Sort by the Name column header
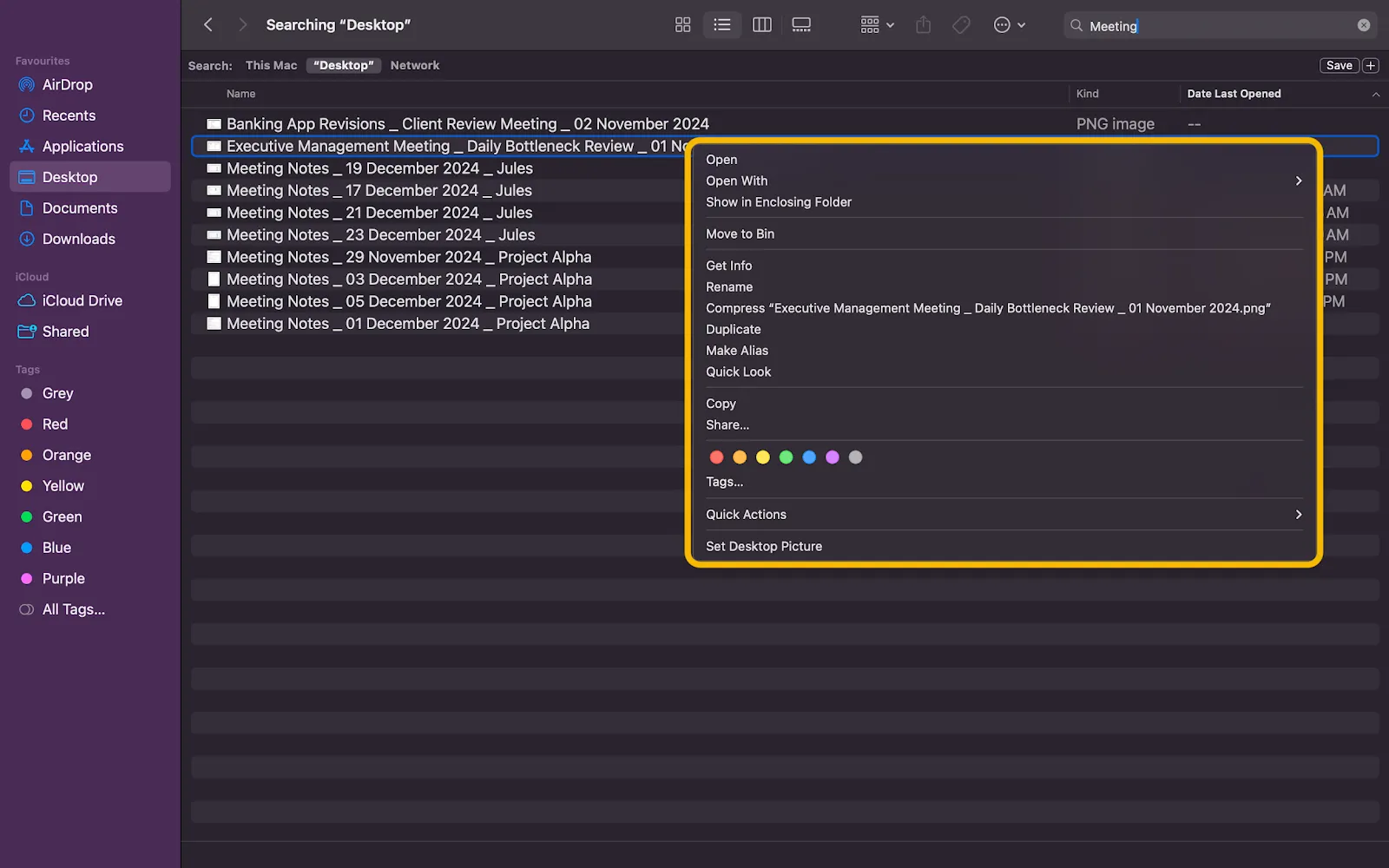 coord(241,94)
